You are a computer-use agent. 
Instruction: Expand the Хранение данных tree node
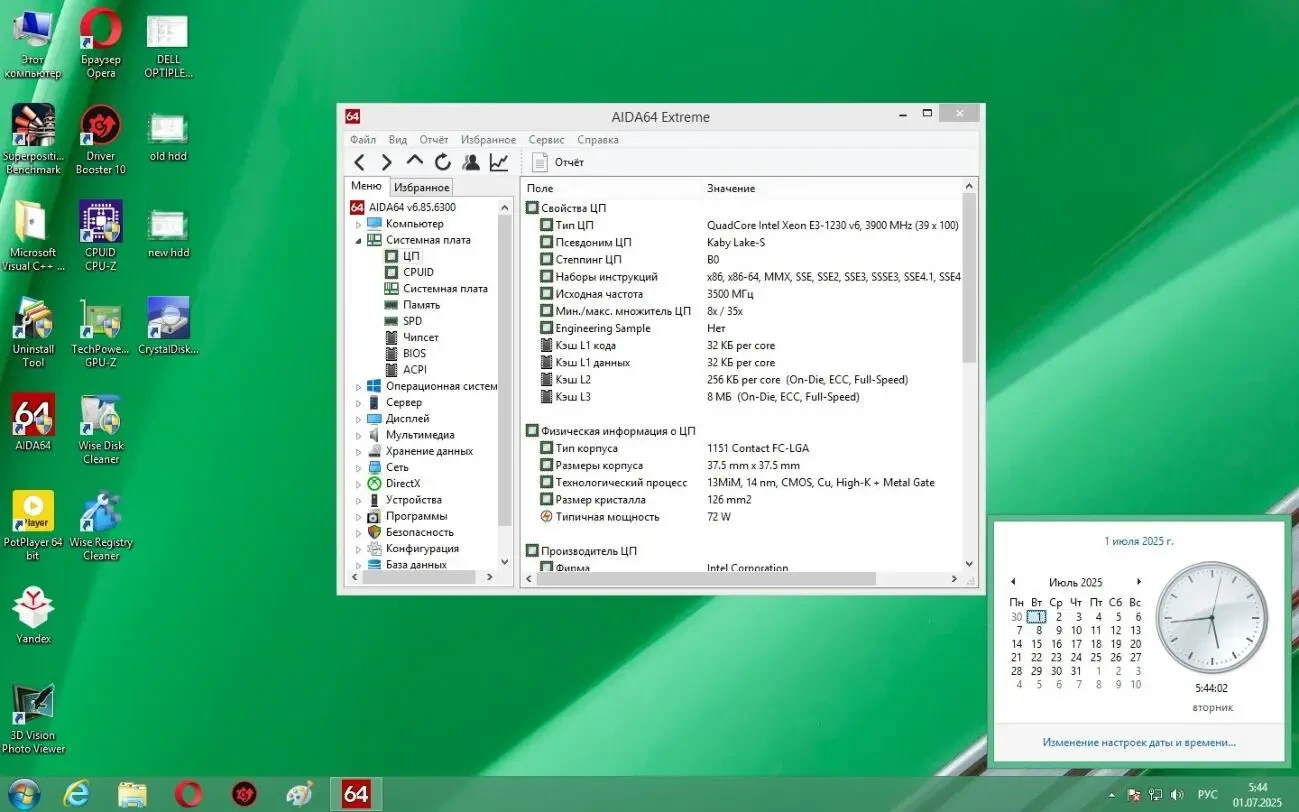click(359, 452)
